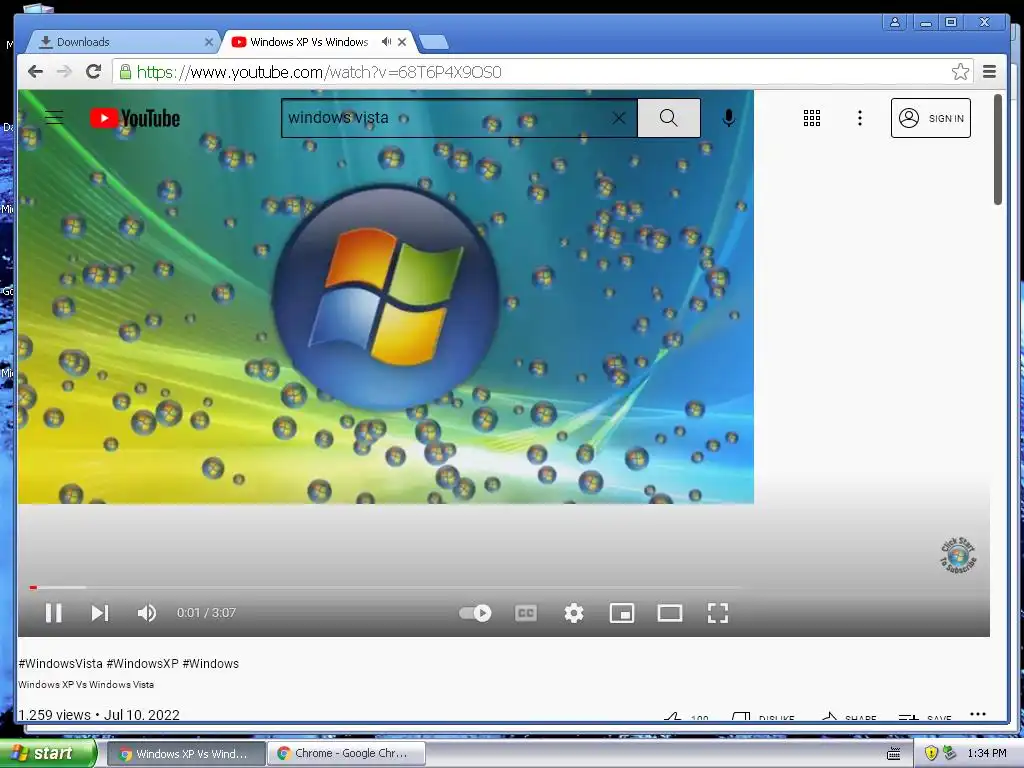Reload the current page
Image resolution: width=1024 pixels, height=768 pixels.
tap(93, 72)
